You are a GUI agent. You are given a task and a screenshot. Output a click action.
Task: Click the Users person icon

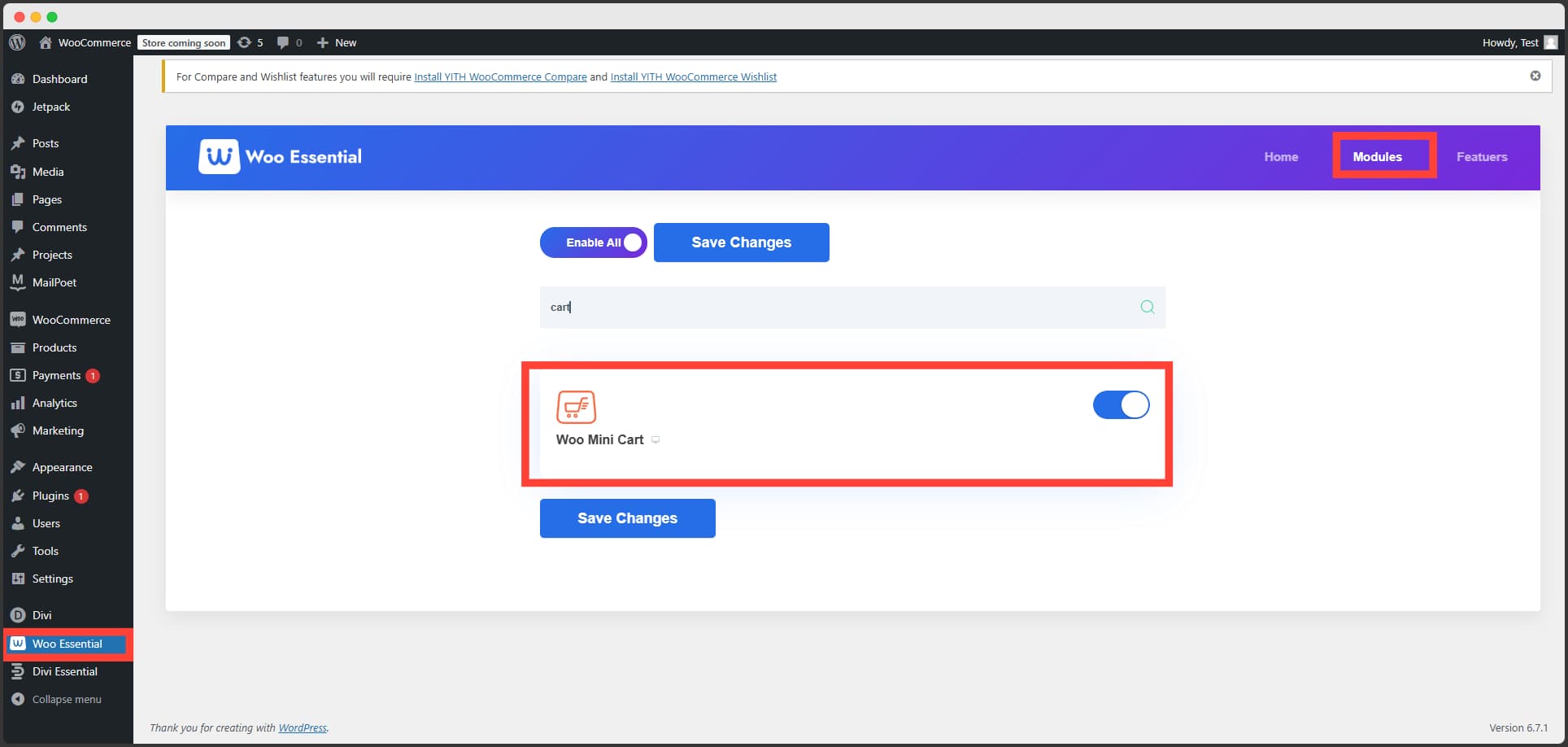click(x=18, y=523)
